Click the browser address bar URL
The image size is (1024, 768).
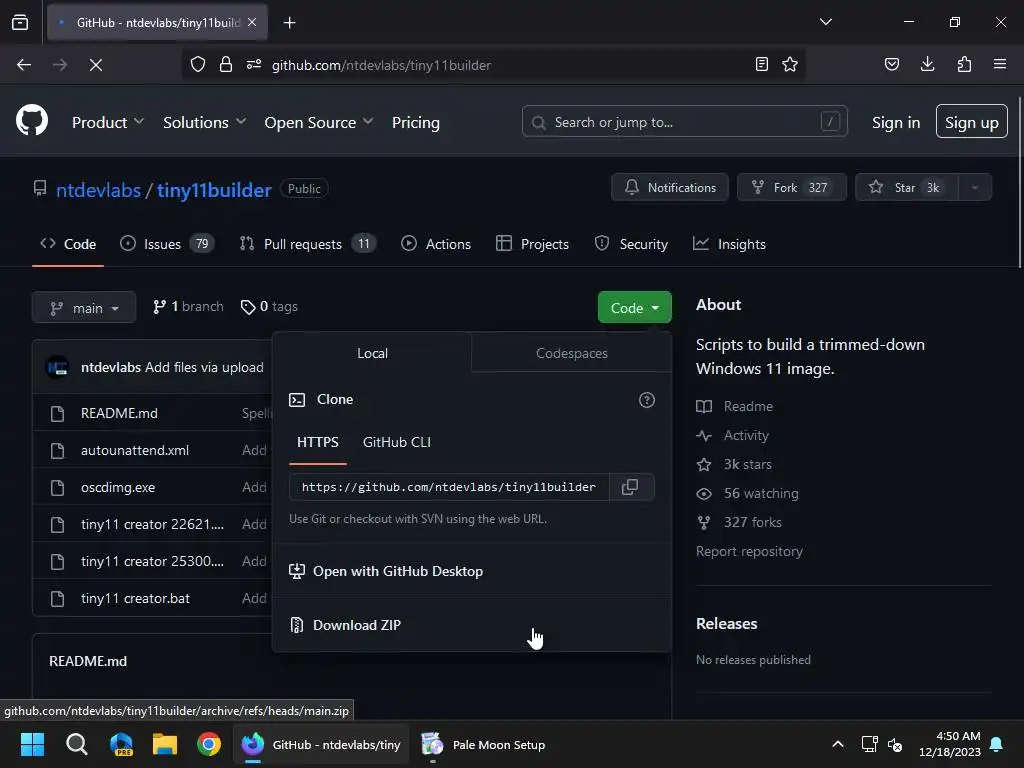[x=381, y=65]
